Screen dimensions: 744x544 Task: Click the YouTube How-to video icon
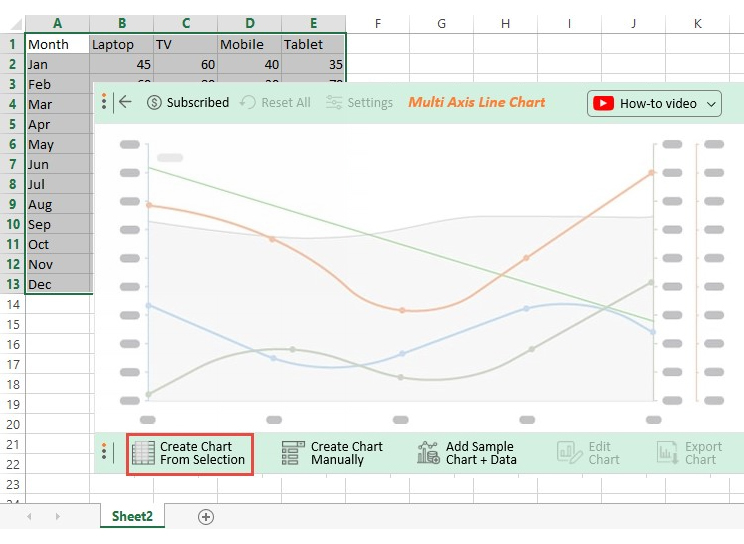(x=603, y=103)
